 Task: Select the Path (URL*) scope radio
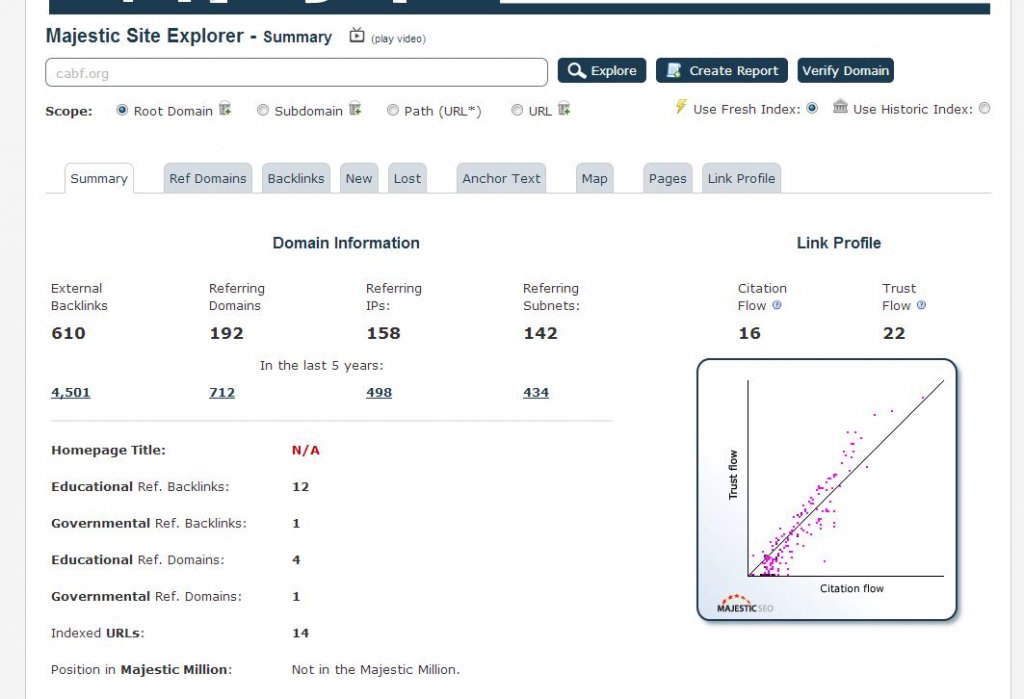click(392, 110)
